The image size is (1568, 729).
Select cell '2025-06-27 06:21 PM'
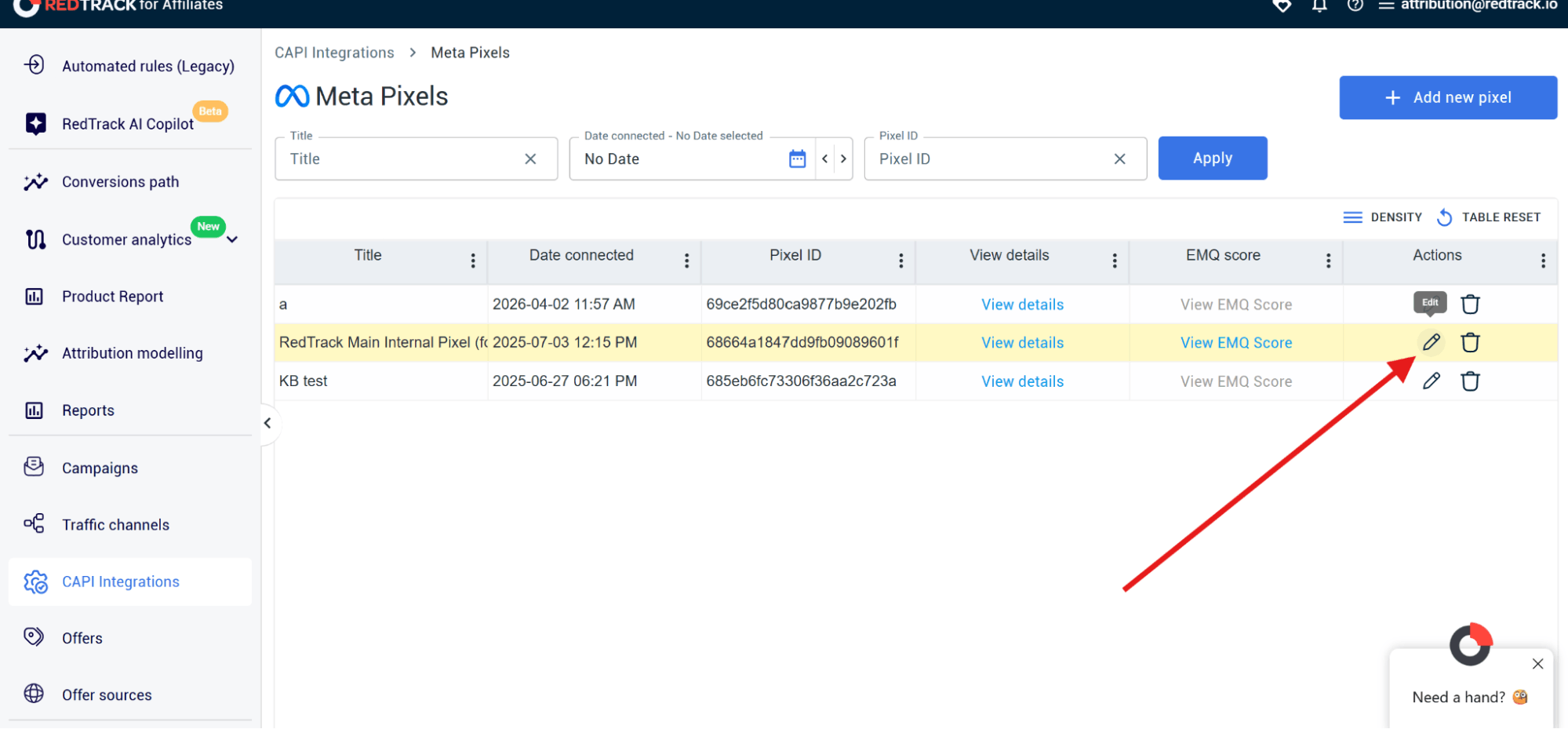coord(594,381)
